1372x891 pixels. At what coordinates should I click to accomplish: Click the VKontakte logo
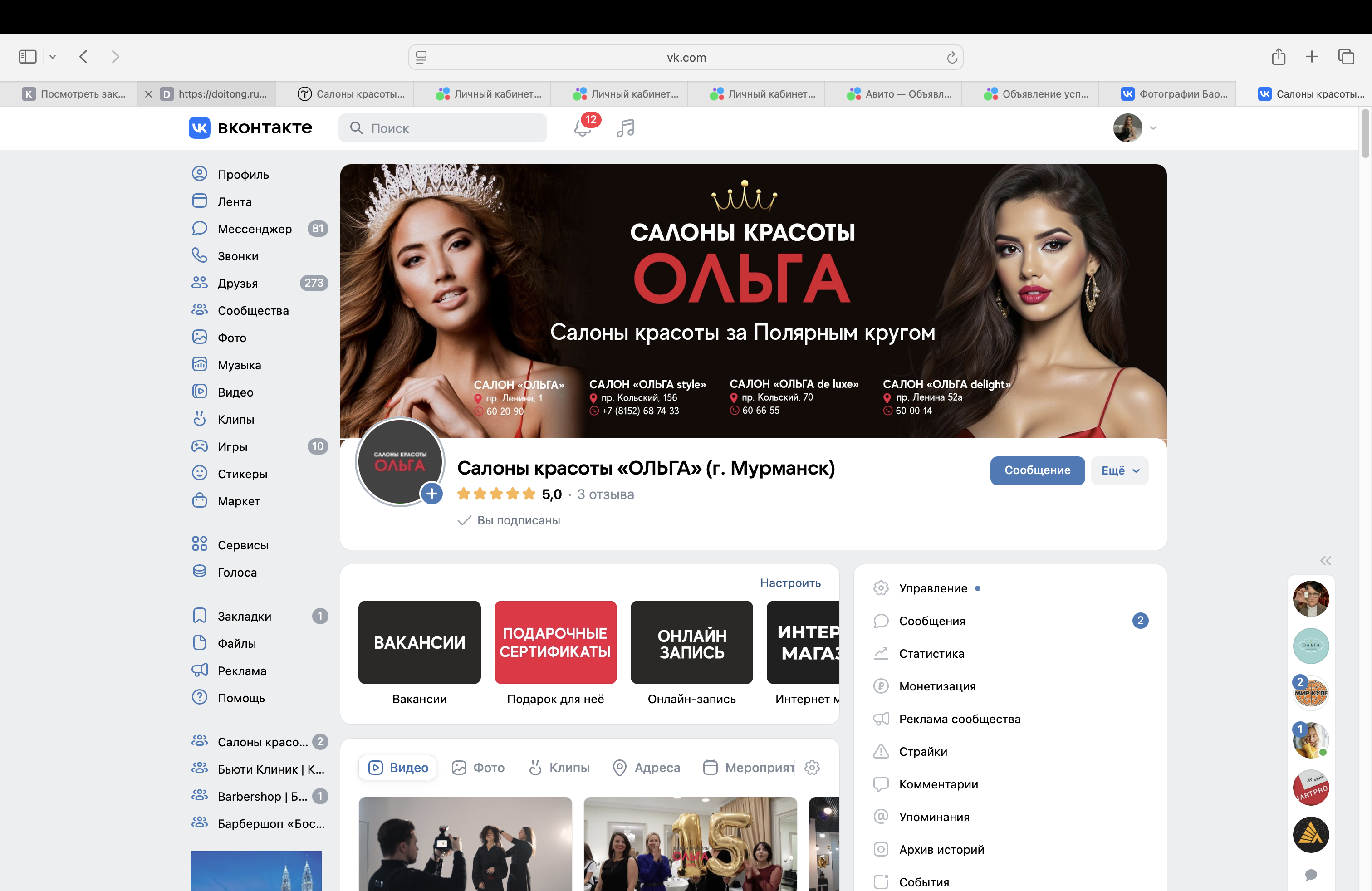pos(250,127)
